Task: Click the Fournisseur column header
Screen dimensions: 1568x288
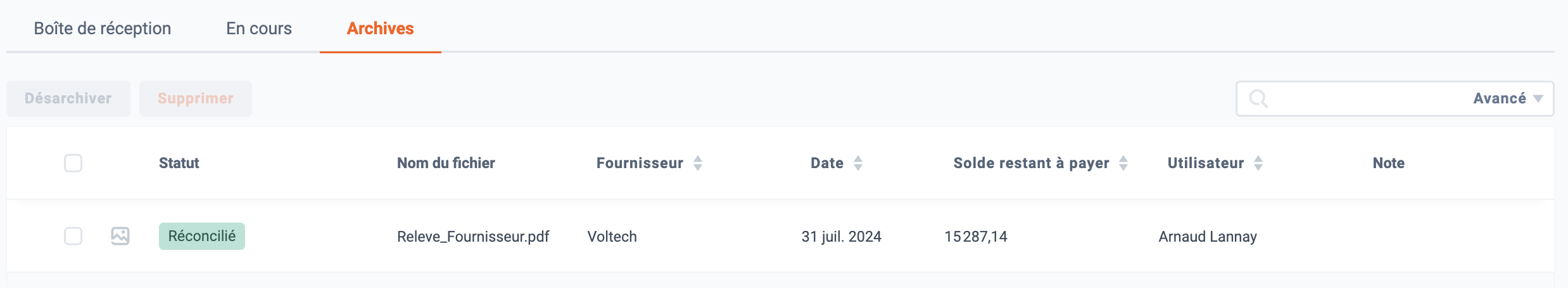Action: (640, 163)
